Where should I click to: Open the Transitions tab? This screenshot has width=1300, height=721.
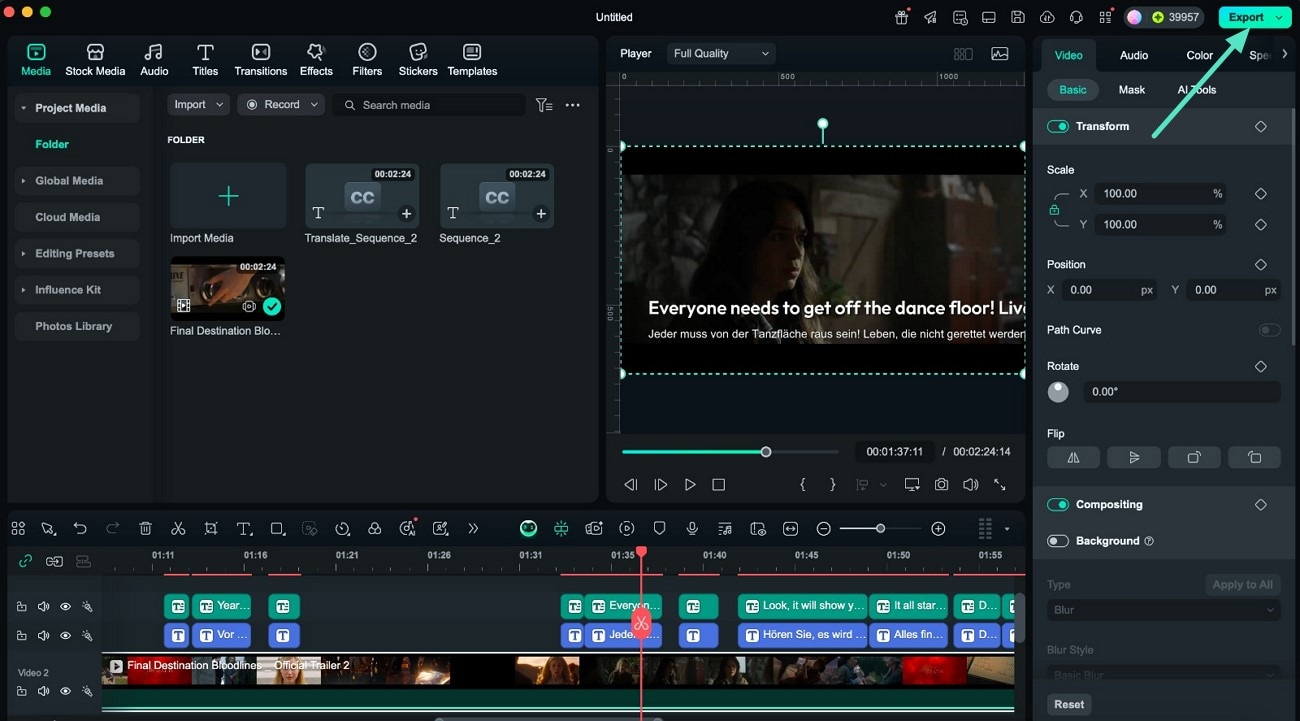261,60
